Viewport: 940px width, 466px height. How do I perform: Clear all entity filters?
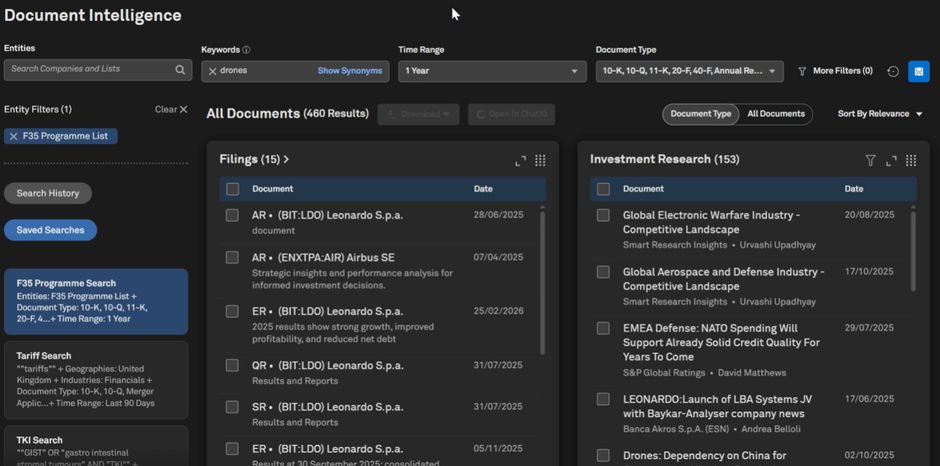pos(171,109)
